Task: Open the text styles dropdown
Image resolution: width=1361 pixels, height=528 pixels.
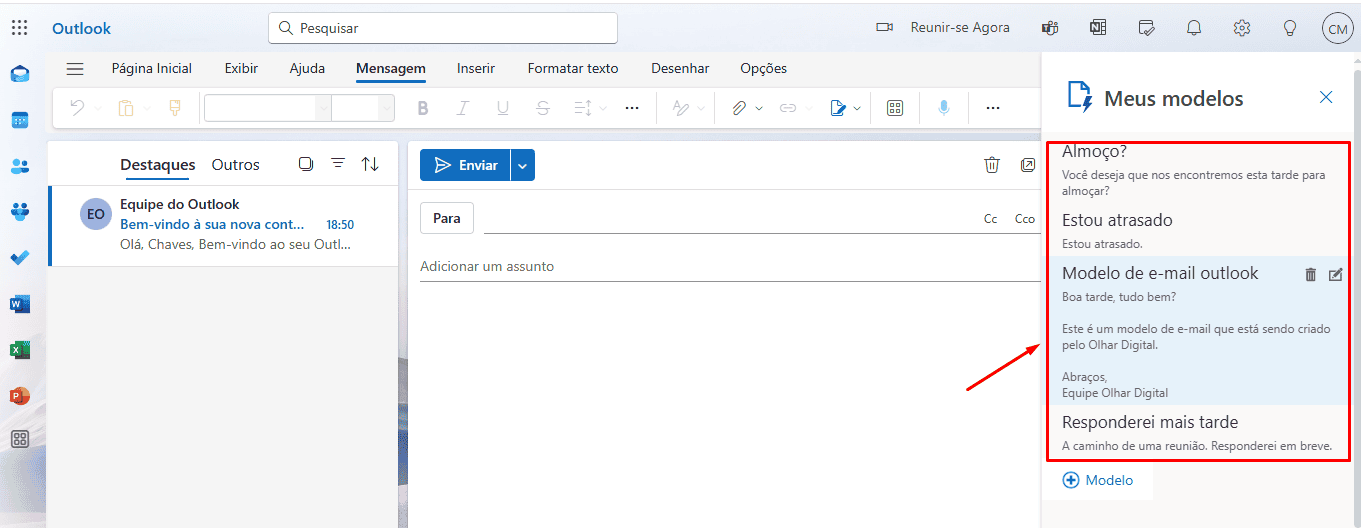Action: [688, 108]
